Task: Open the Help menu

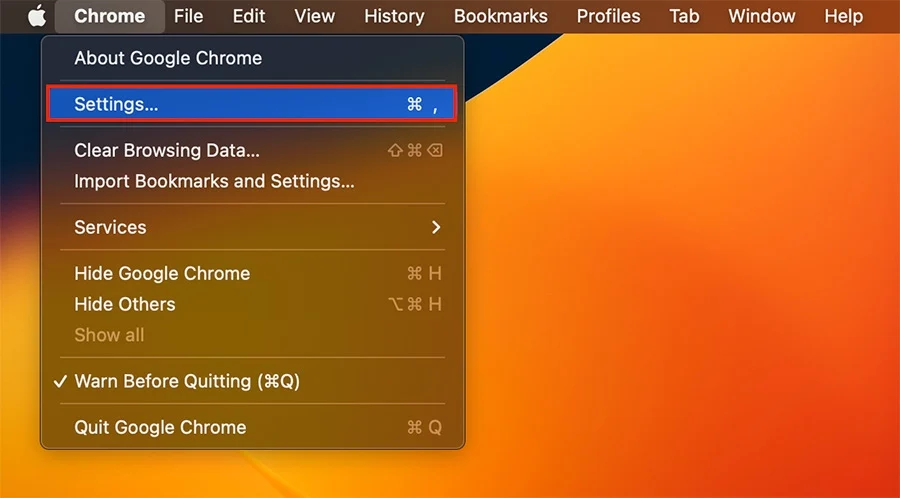Action: (843, 16)
